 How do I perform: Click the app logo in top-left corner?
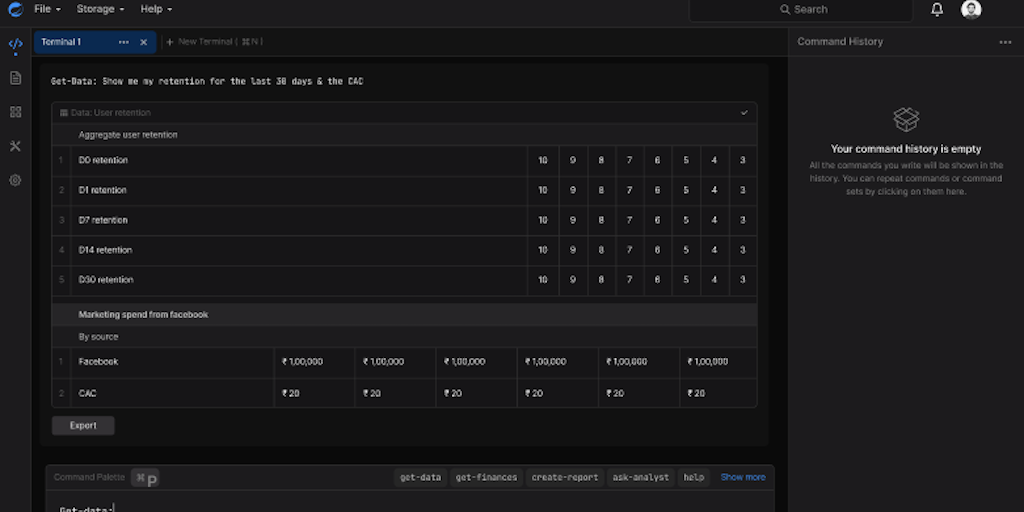(x=15, y=9)
